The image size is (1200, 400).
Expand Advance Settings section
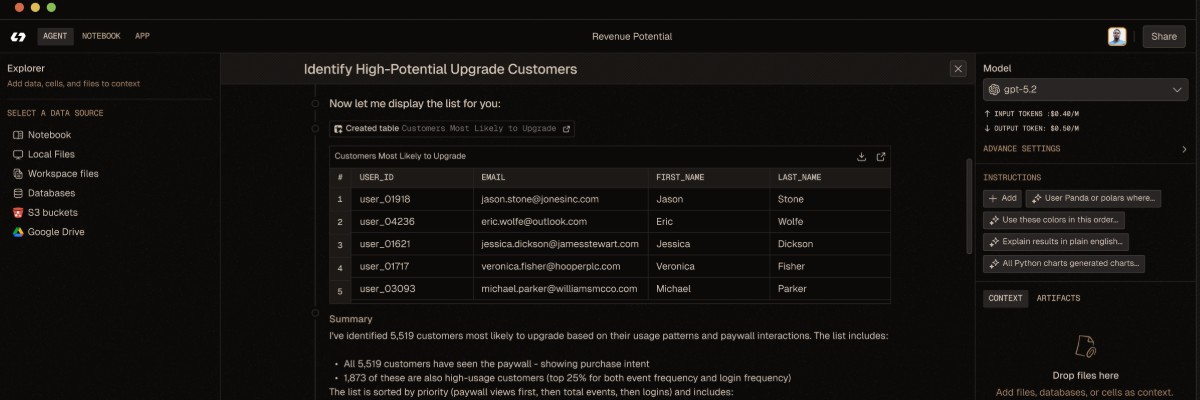click(1085, 149)
